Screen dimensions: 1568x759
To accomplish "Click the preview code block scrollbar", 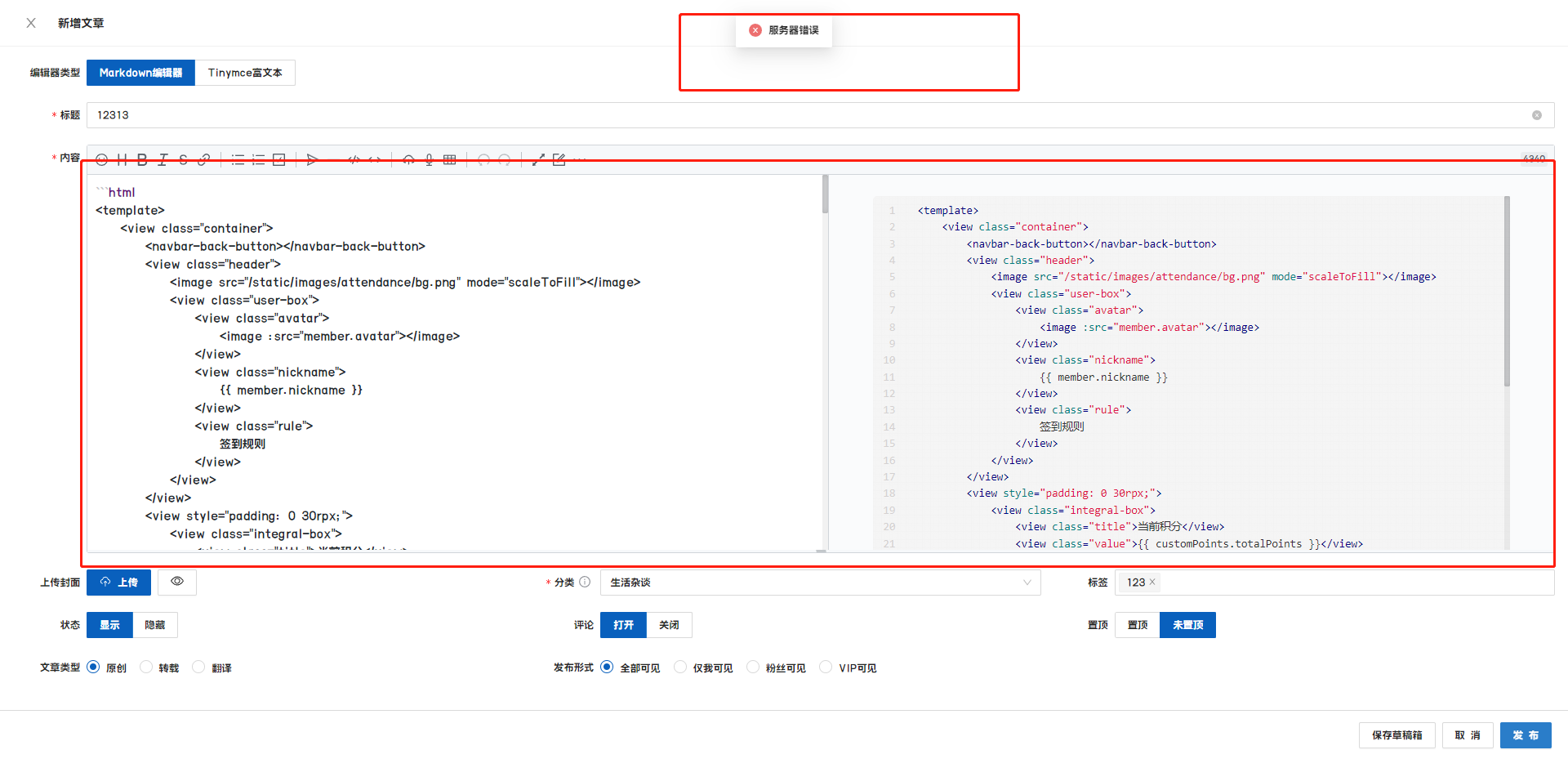I will click(1507, 291).
